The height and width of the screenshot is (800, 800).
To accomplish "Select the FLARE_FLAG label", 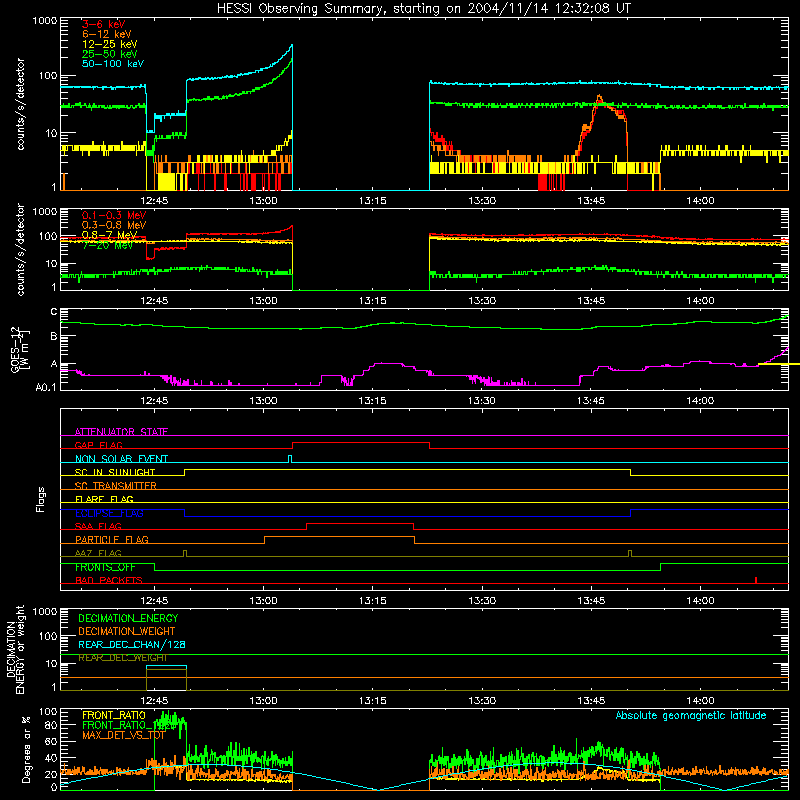I will click(104, 499).
